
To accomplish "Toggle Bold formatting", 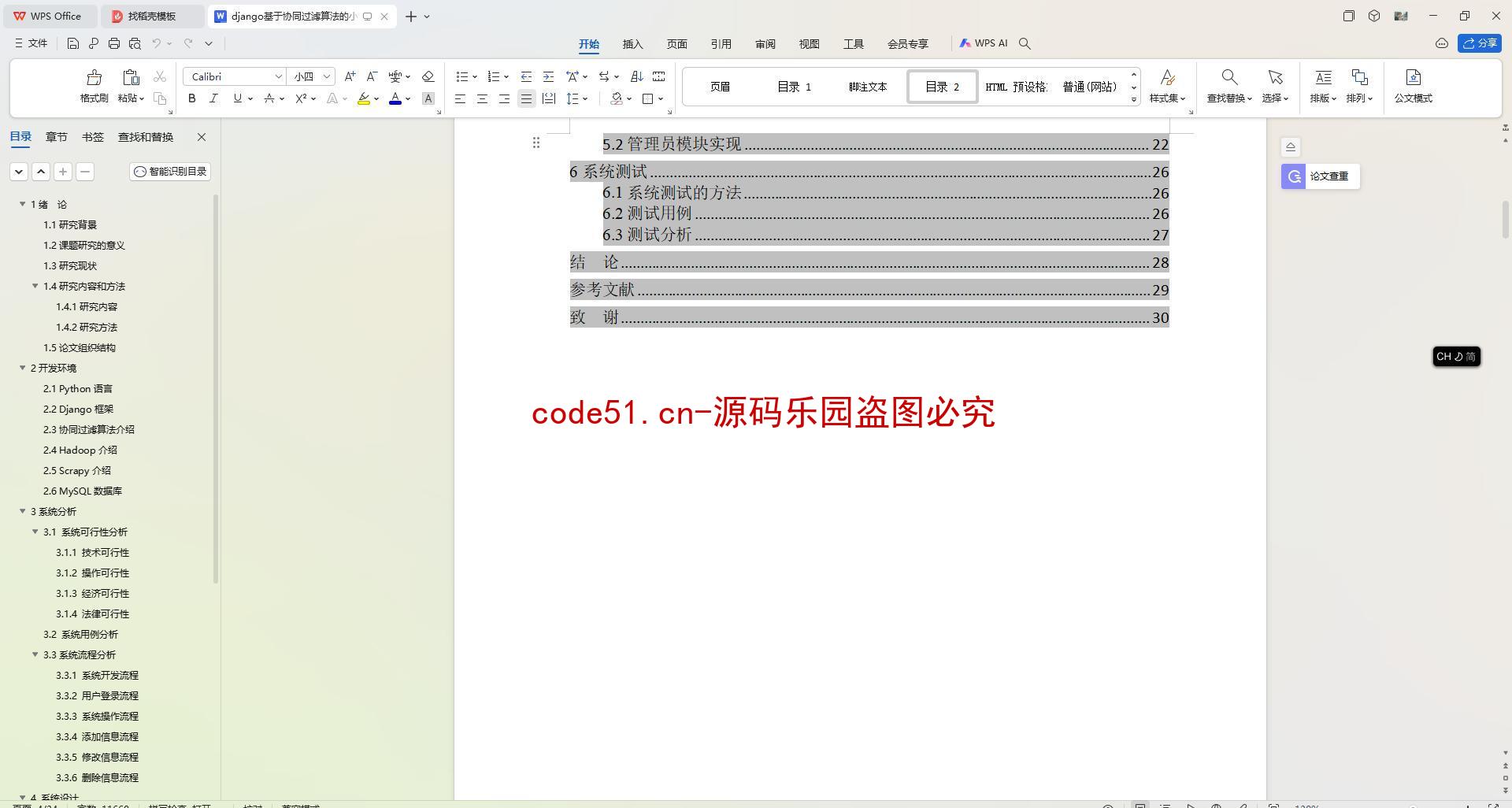I will coord(191,98).
